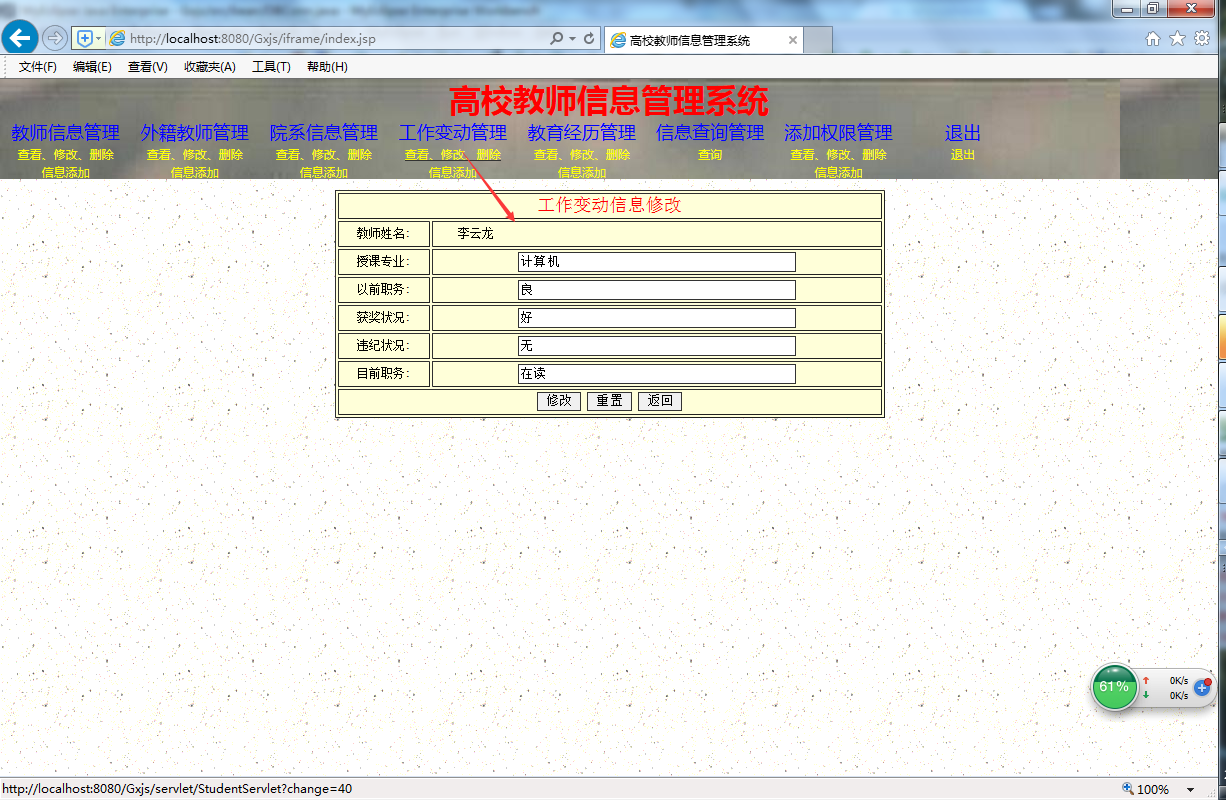Click the 100% zoom level text
Image resolution: width=1226 pixels, height=800 pixels.
pyautogui.click(x=1153, y=790)
